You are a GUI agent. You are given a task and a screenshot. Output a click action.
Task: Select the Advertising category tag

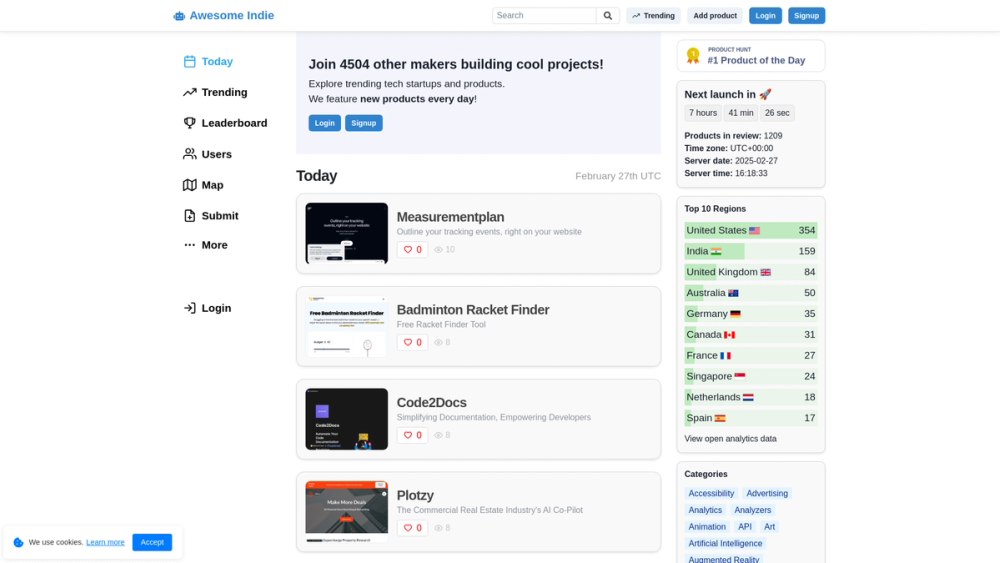(x=767, y=494)
